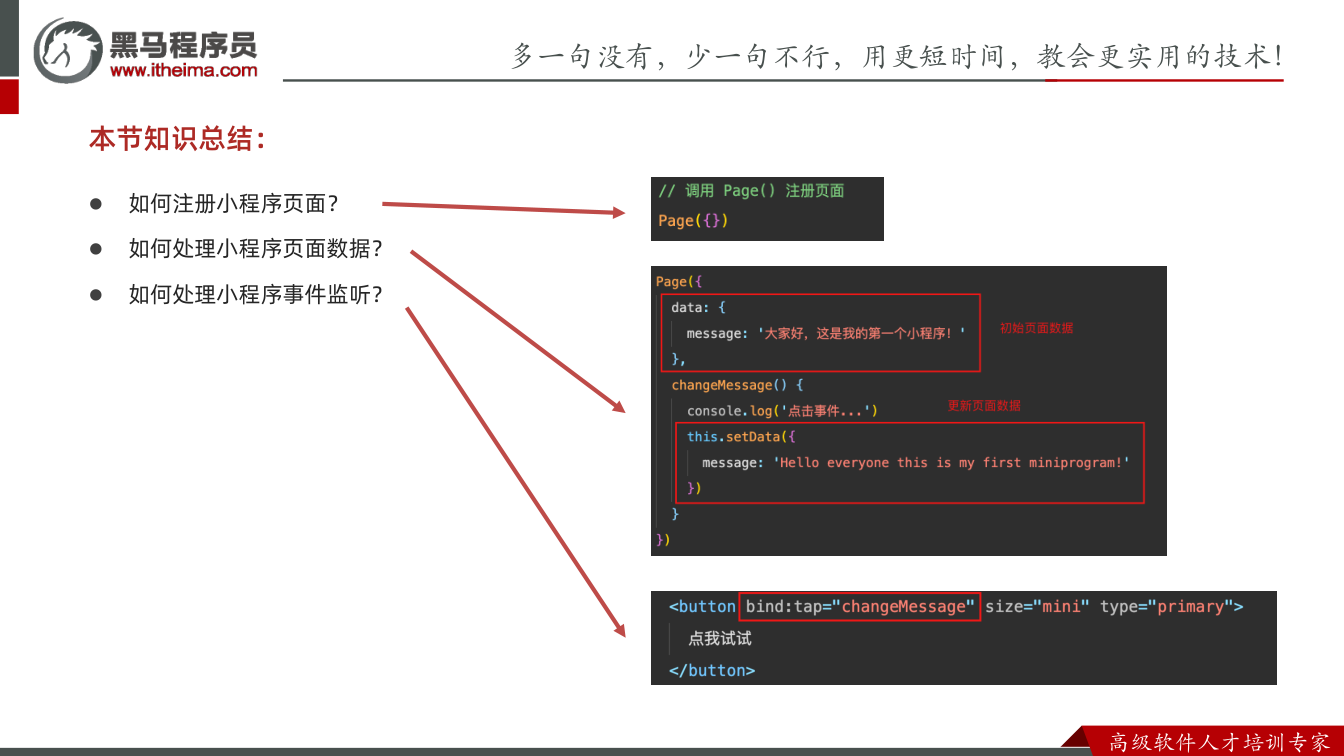Click the black horse logo icon

pyautogui.click(x=67, y=50)
